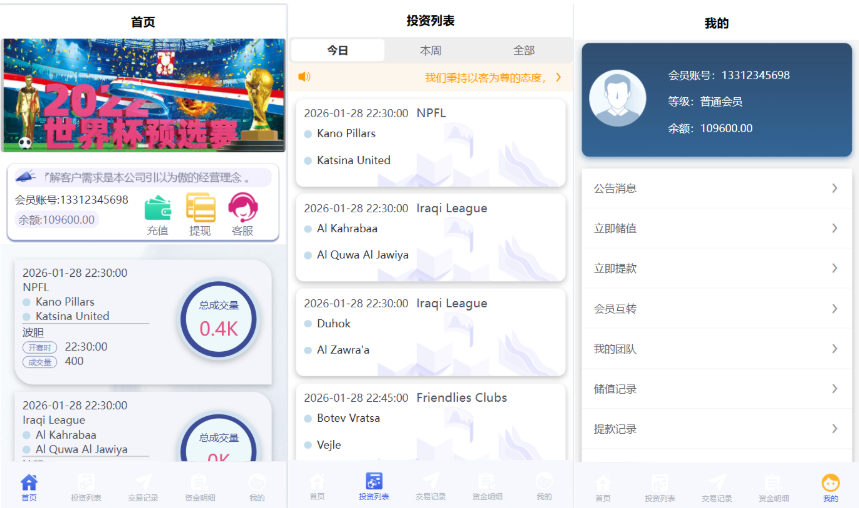Open 我的团队 menu entry

[717, 349]
